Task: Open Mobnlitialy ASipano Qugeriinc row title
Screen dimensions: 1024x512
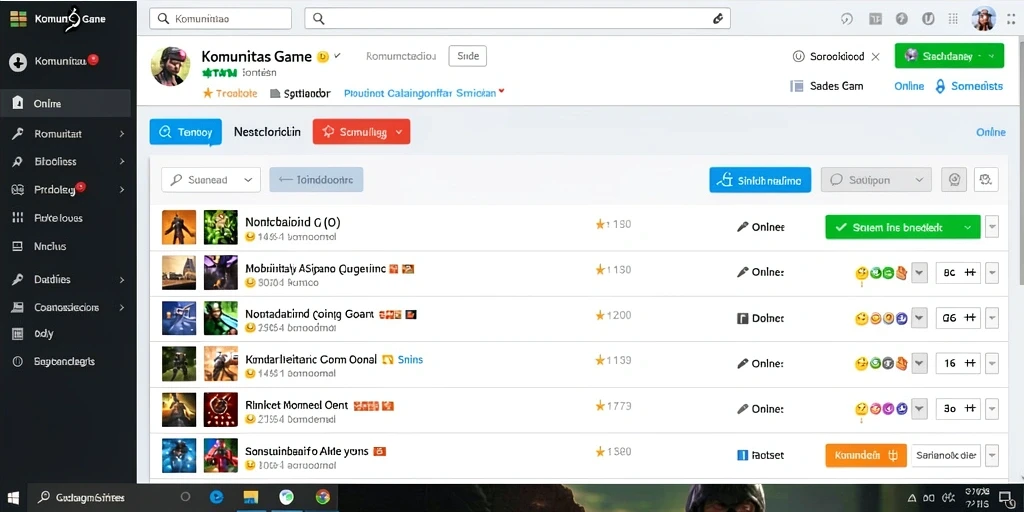Action: (x=315, y=268)
